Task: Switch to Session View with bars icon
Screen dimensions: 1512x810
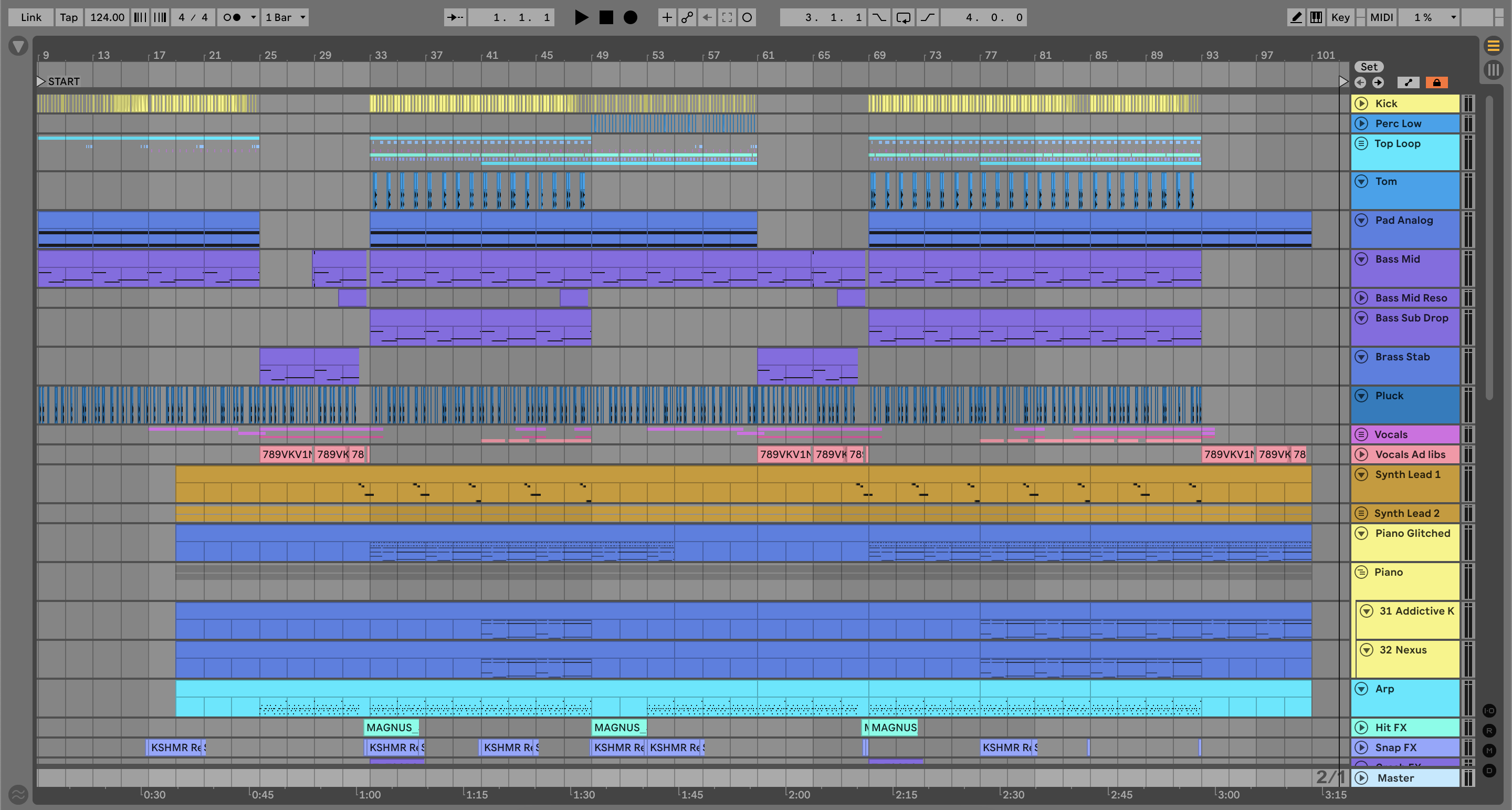Action: coord(1493,70)
